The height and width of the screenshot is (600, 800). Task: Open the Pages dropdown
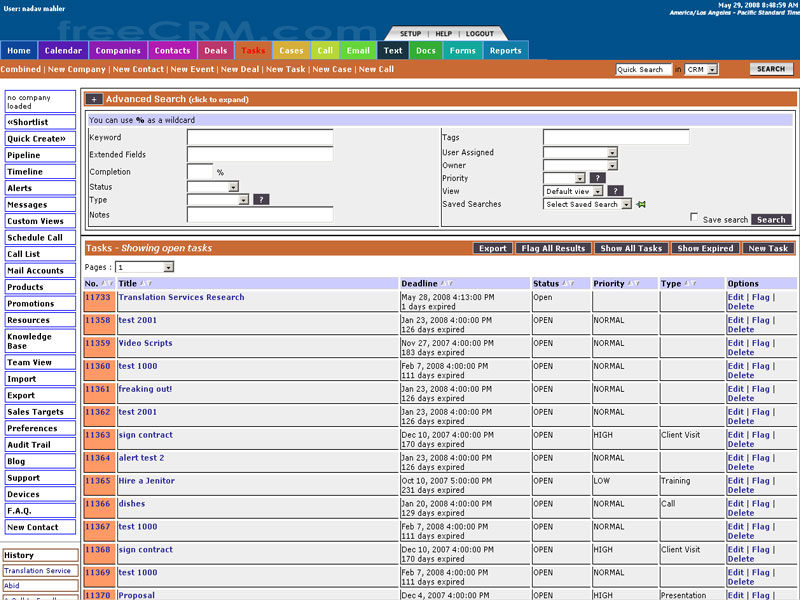point(144,267)
